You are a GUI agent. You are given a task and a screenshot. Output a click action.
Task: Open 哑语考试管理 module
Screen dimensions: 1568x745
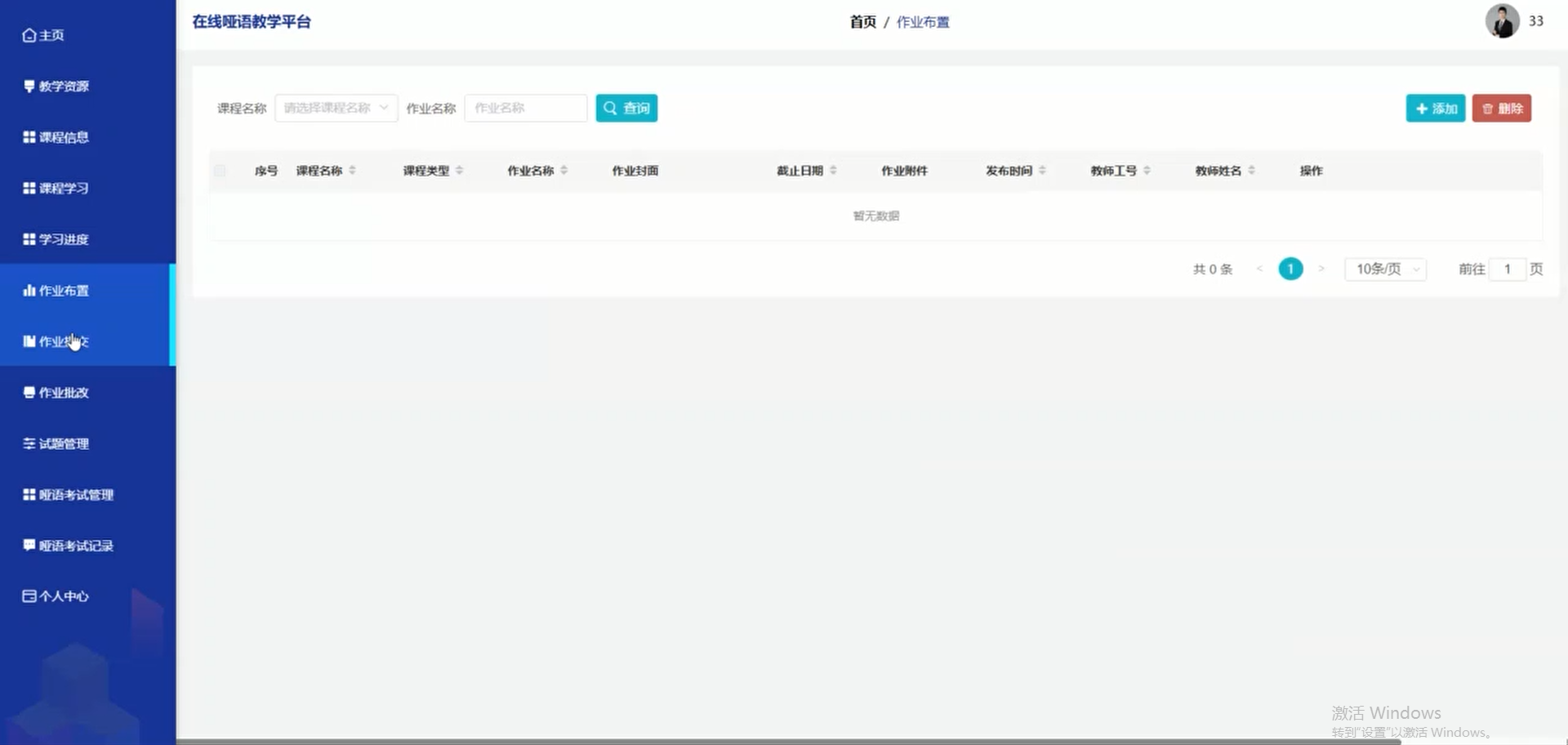[76, 494]
